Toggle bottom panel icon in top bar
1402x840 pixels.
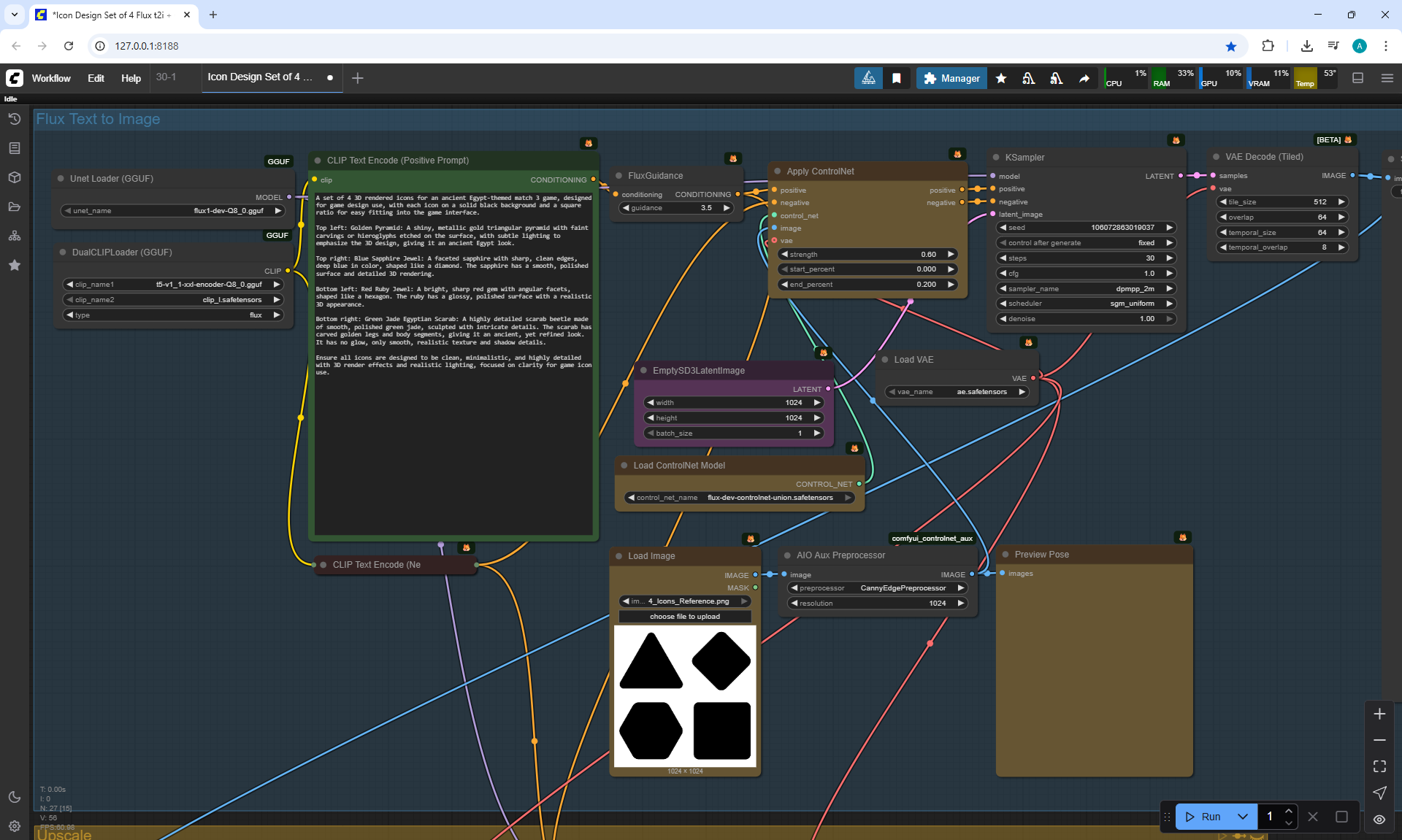point(1357,78)
